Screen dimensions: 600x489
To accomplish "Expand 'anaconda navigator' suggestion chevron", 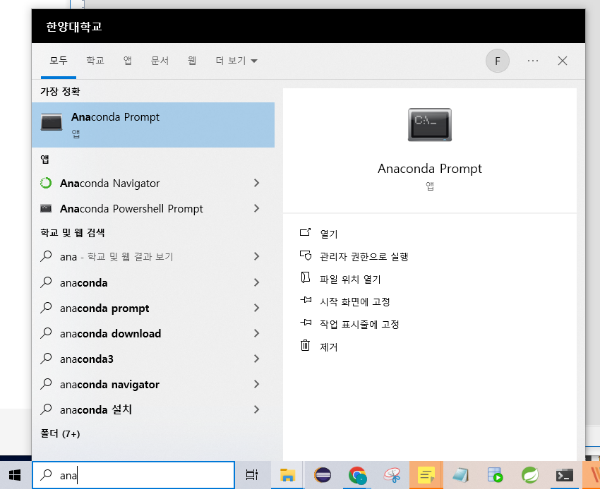I will click(x=256, y=384).
